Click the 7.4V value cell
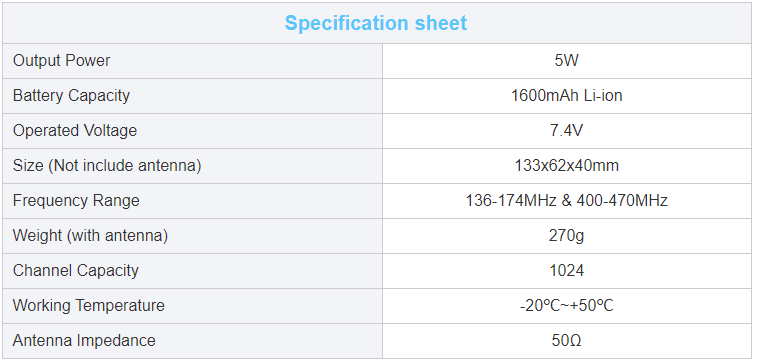Screen dimensions: 757x363 (x=567, y=131)
